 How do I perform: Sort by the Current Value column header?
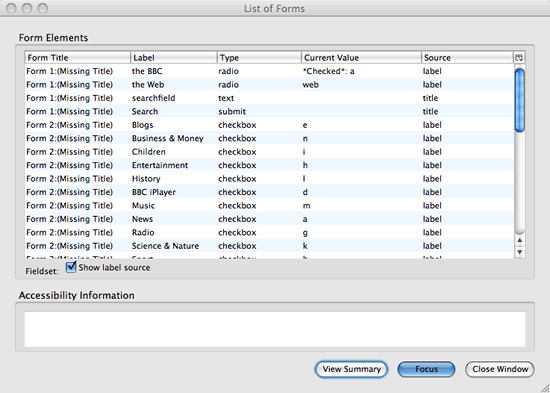(361, 58)
